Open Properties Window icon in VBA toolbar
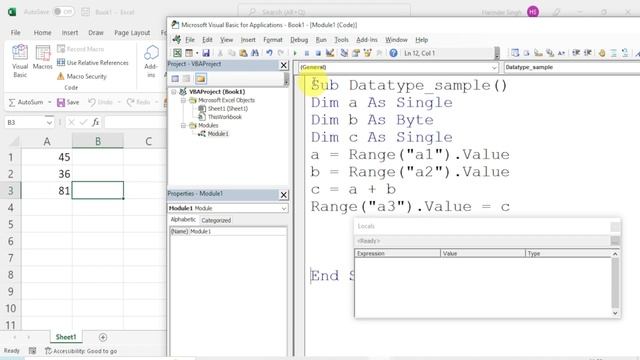Image resolution: width=640 pixels, height=360 pixels. (356, 53)
